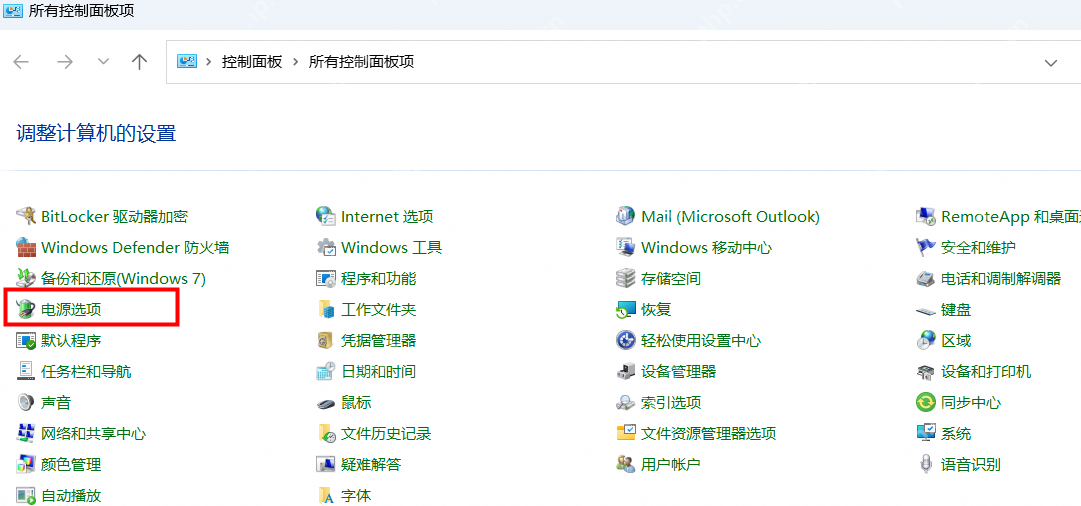
Task: Open the 用户帐户 text link
Action: click(671, 465)
